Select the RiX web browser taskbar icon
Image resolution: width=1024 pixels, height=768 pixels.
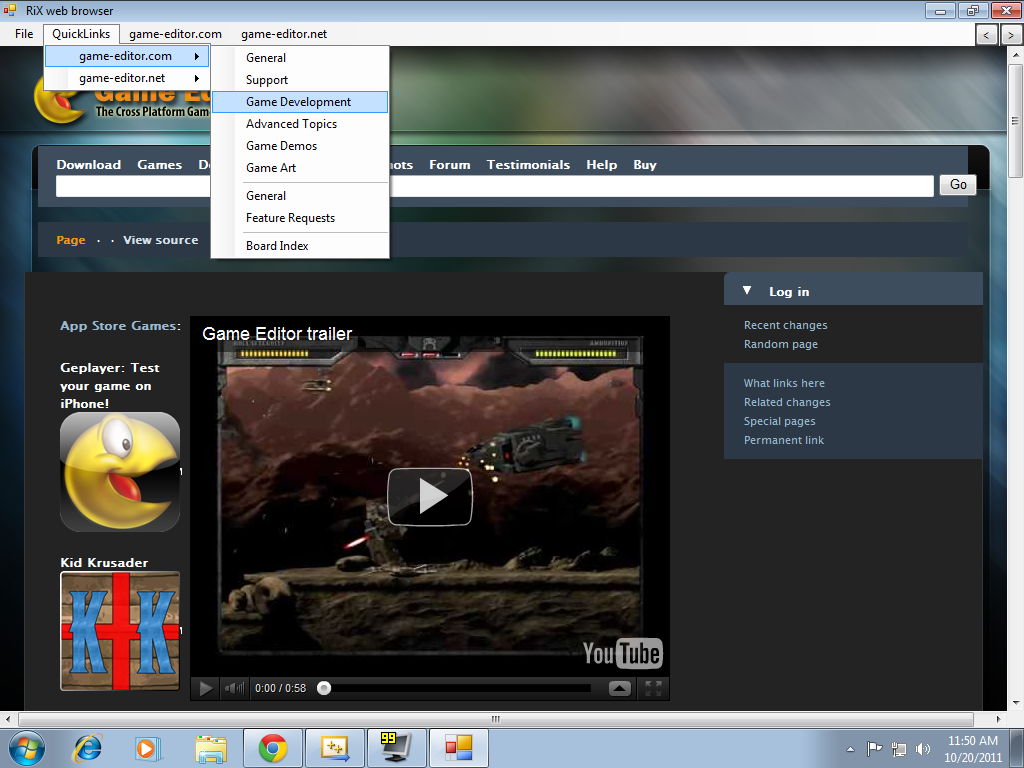coord(458,748)
